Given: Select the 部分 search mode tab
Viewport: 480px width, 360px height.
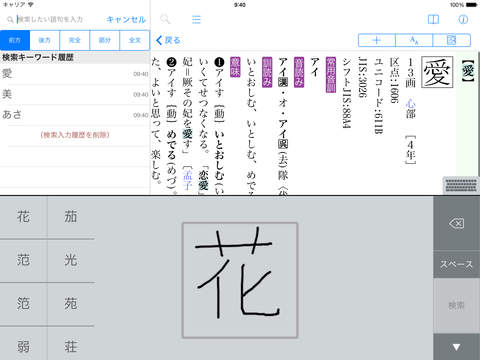Looking at the screenshot, I should 105,40.
